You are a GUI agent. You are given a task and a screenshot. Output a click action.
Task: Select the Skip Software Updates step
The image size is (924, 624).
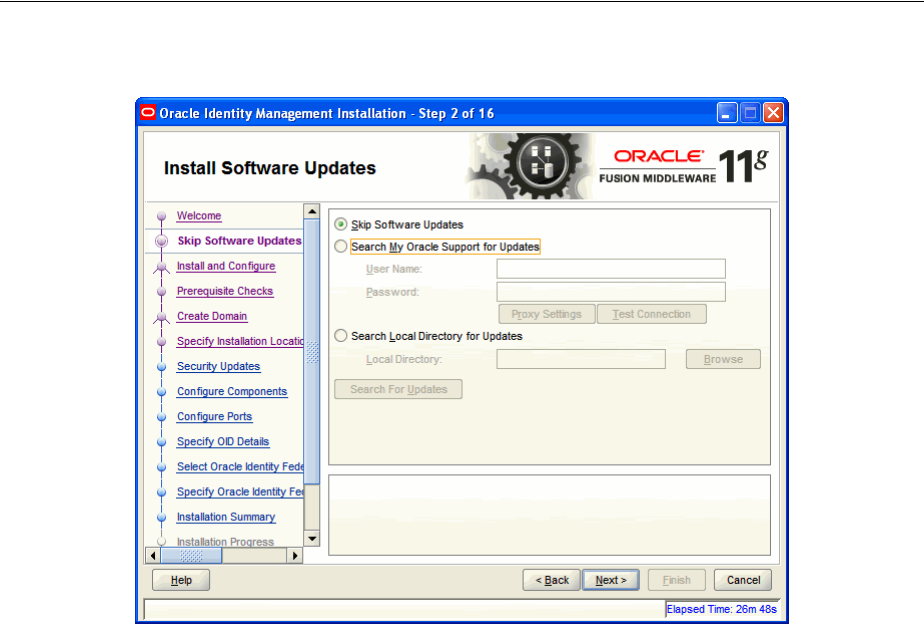coord(239,240)
